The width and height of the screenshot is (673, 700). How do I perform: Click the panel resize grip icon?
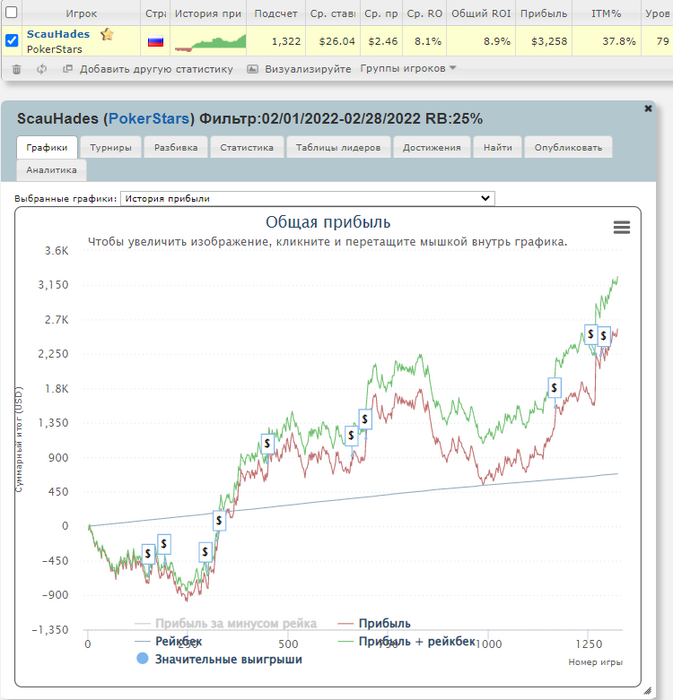(648, 691)
